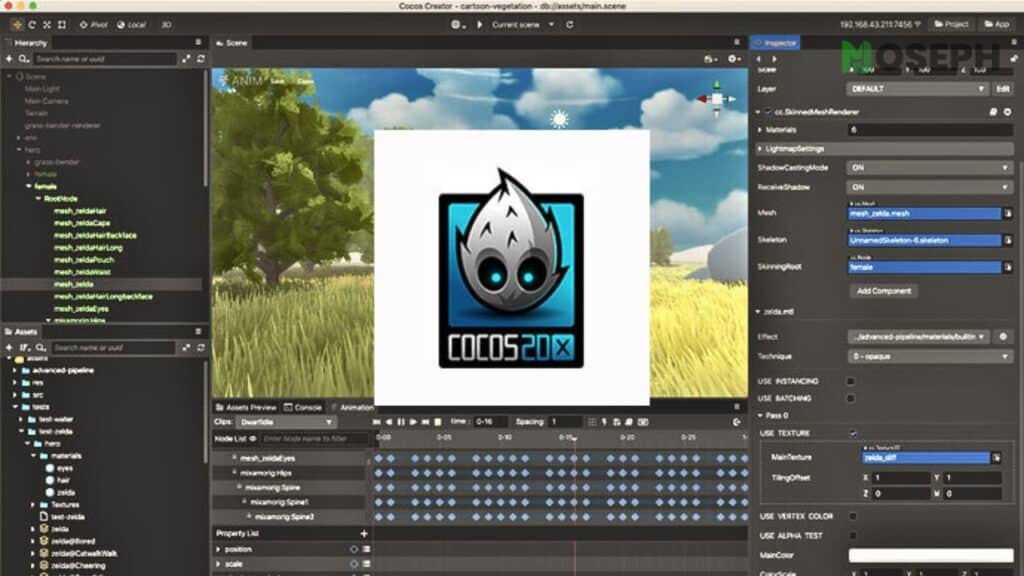Open the Hierarchy panel menu
This screenshot has height=576, width=1024.
[199, 42]
